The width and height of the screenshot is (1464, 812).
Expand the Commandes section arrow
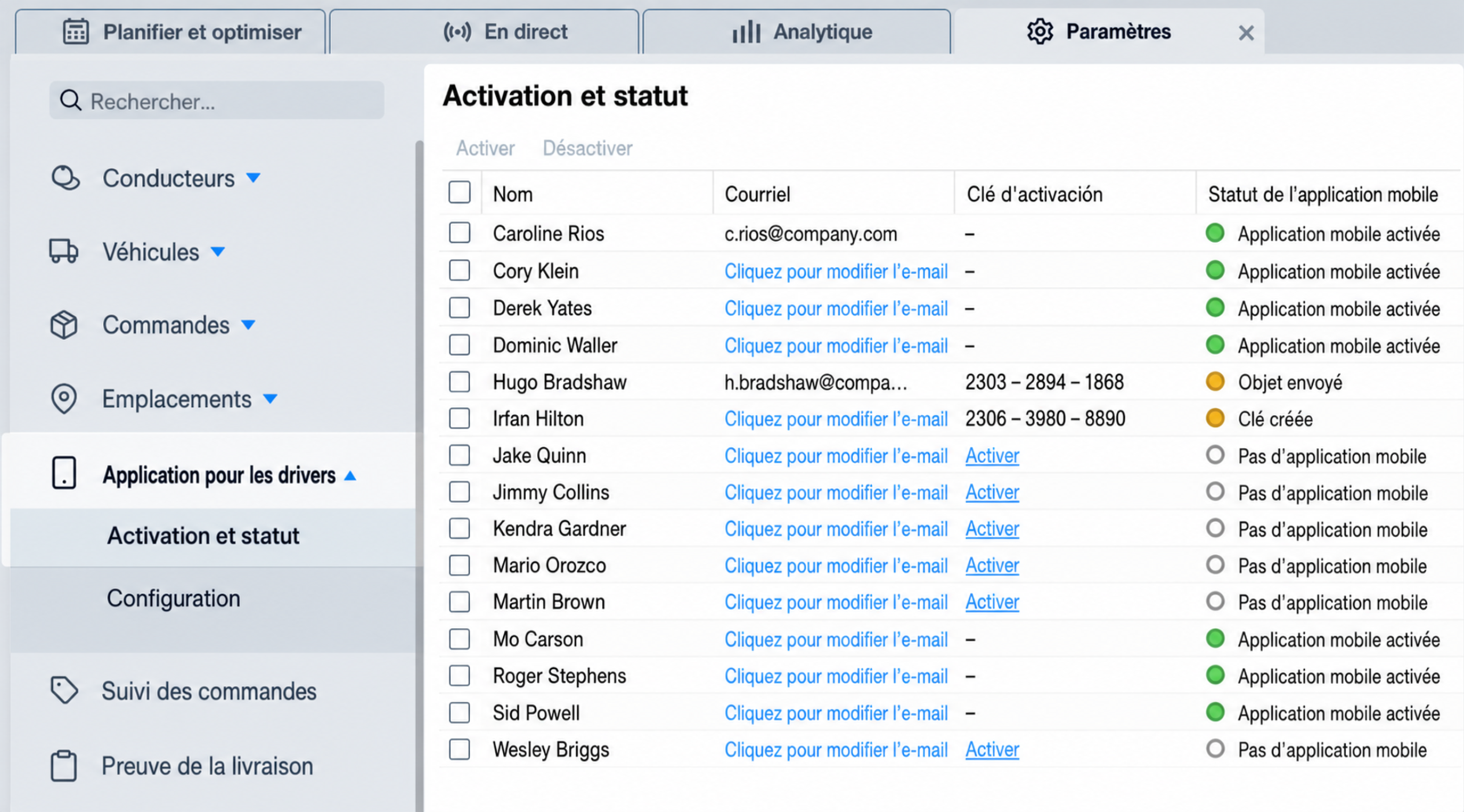coord(248,325)
